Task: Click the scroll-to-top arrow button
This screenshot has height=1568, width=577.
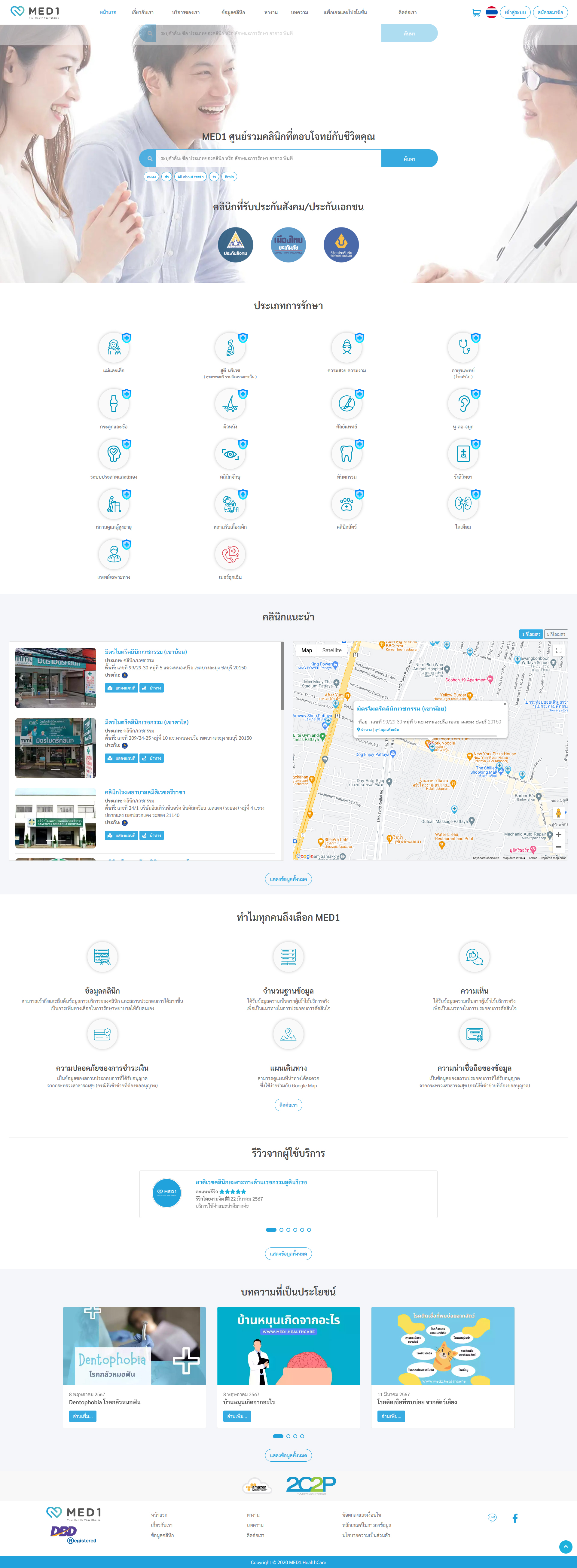Action: [x=566, y=1547]
